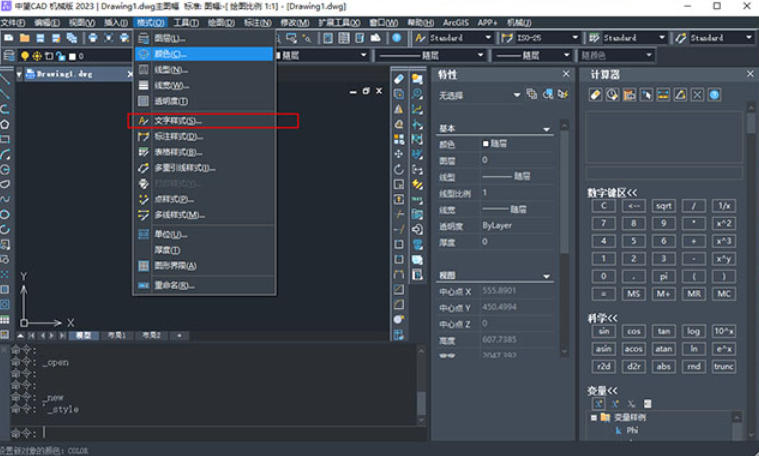
Task: Open the text style Standard dropdown
Action: pyautogui.click(x=488, y=38)
